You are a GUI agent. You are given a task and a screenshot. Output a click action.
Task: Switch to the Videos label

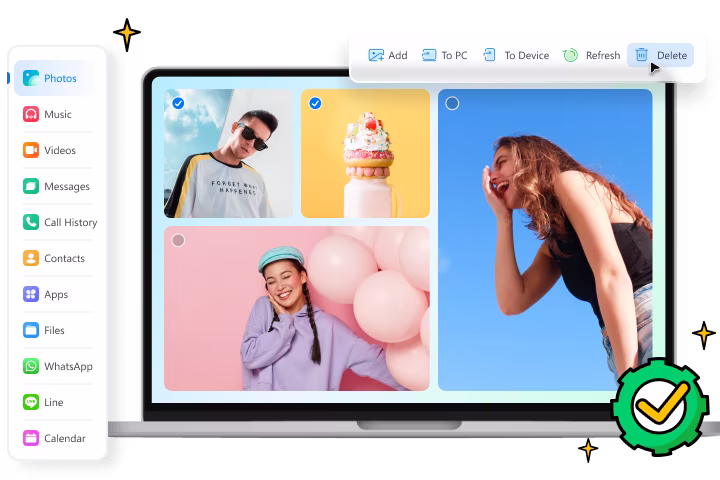click(60, 150)
